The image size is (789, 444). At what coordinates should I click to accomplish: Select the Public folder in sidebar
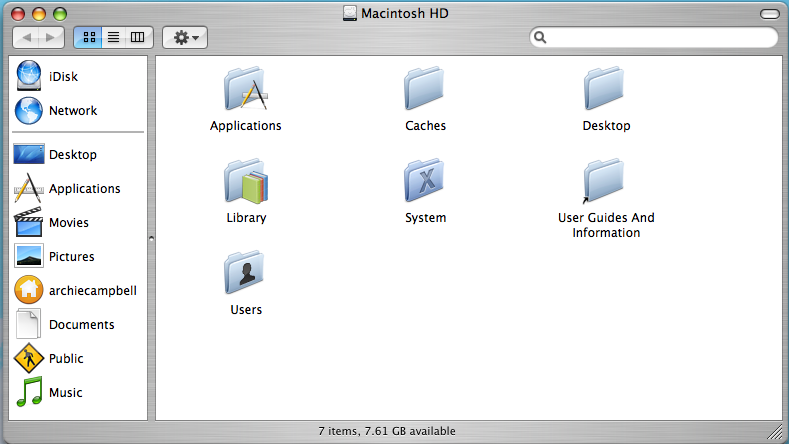pyautogui.click(x=48, y=358)
